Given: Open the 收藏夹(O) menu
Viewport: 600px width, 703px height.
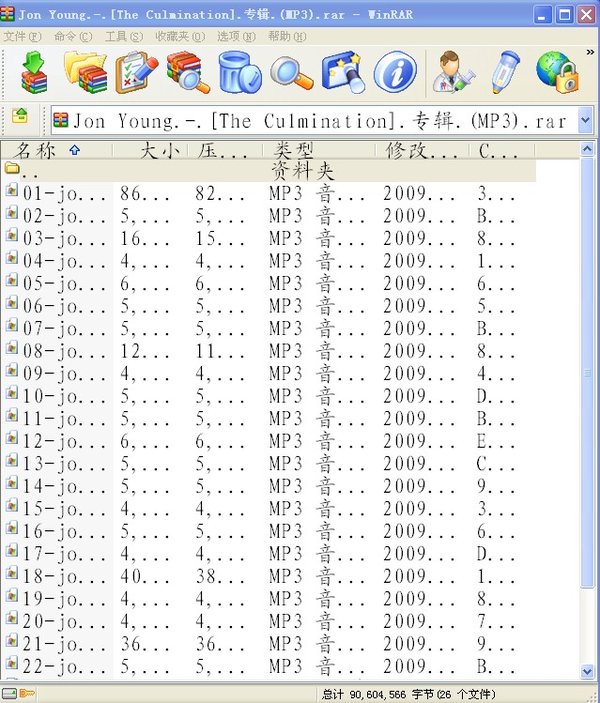Looking at the screenshot, I should (x=180, y=36).
